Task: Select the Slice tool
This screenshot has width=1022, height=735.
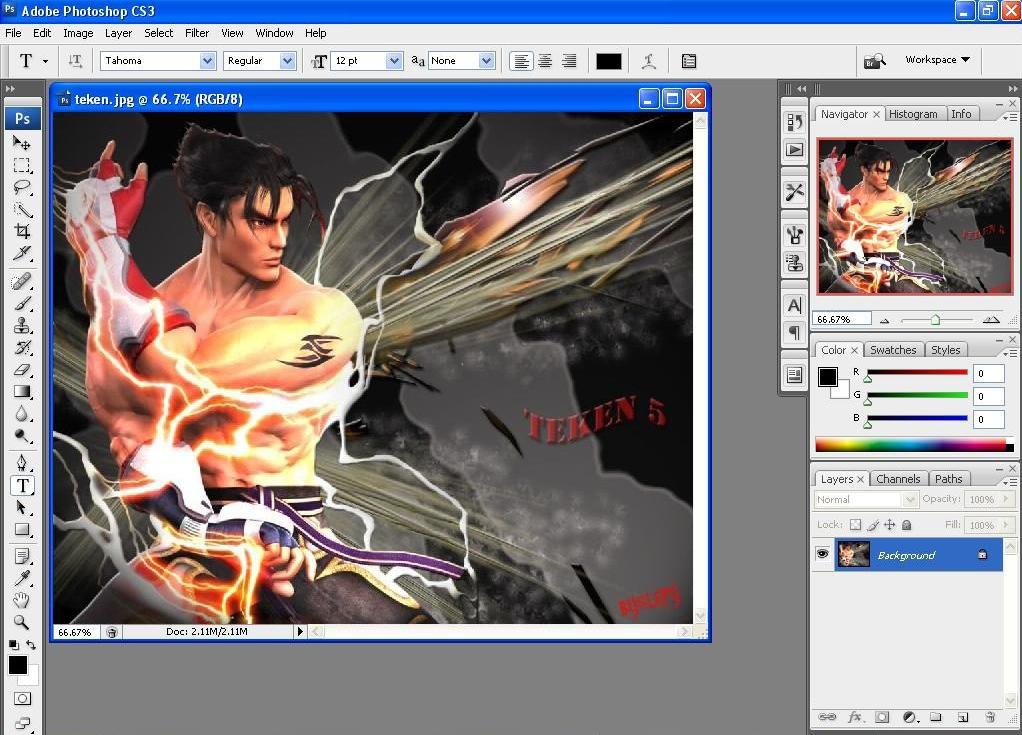Action: click(22, 253)
